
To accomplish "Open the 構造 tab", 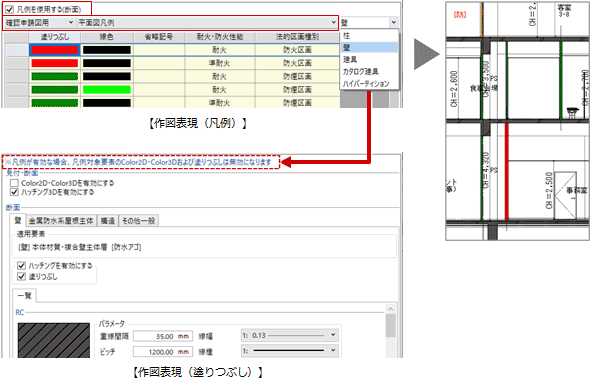I will [108, 221].
